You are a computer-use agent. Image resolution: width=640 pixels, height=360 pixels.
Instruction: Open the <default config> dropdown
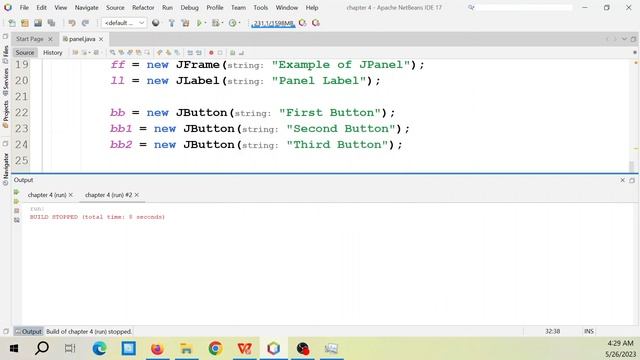124,23
